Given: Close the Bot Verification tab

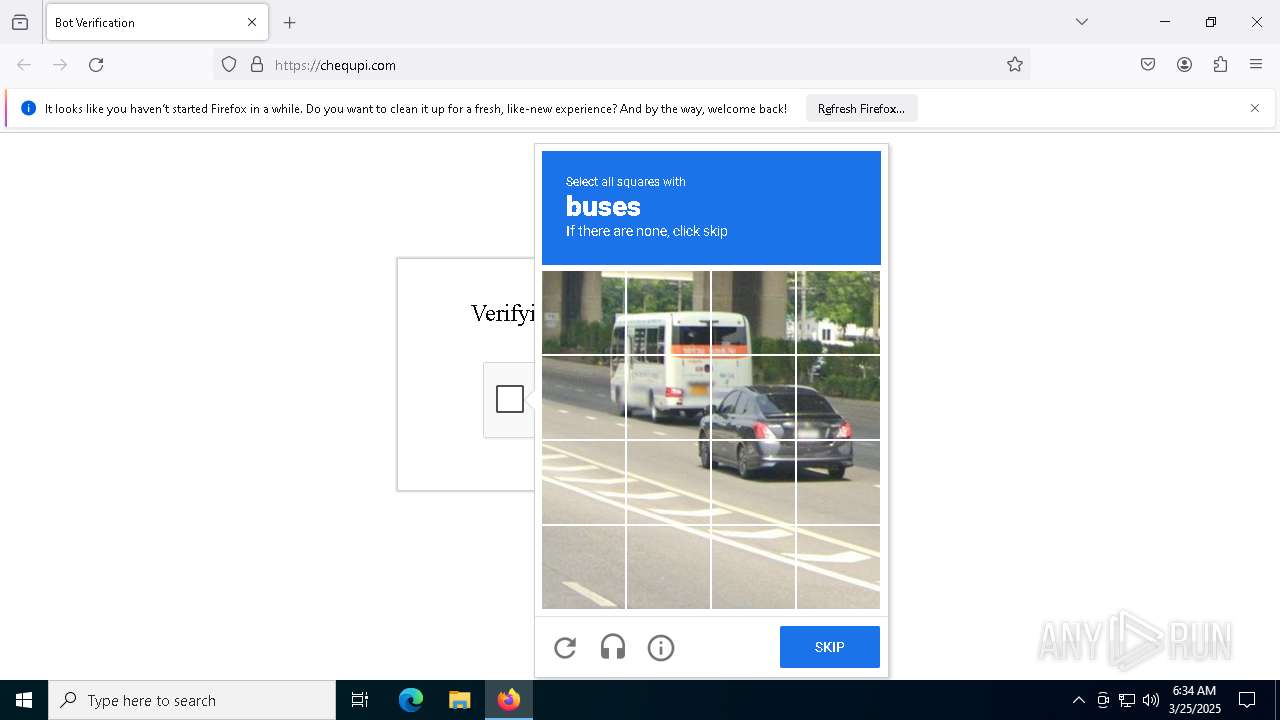Looking at the screenshot, I should tap(252, 22).
